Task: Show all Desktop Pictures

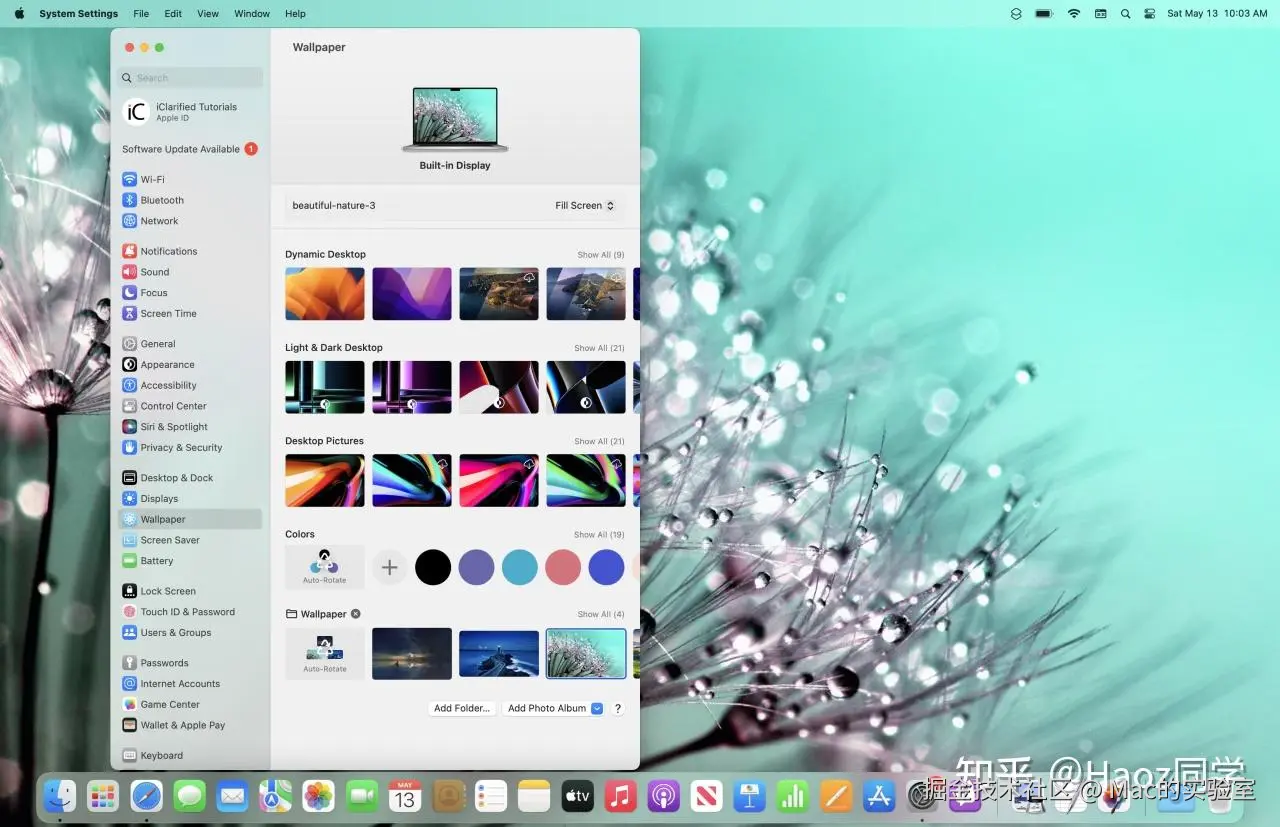Action: click(x=599, y=441)
